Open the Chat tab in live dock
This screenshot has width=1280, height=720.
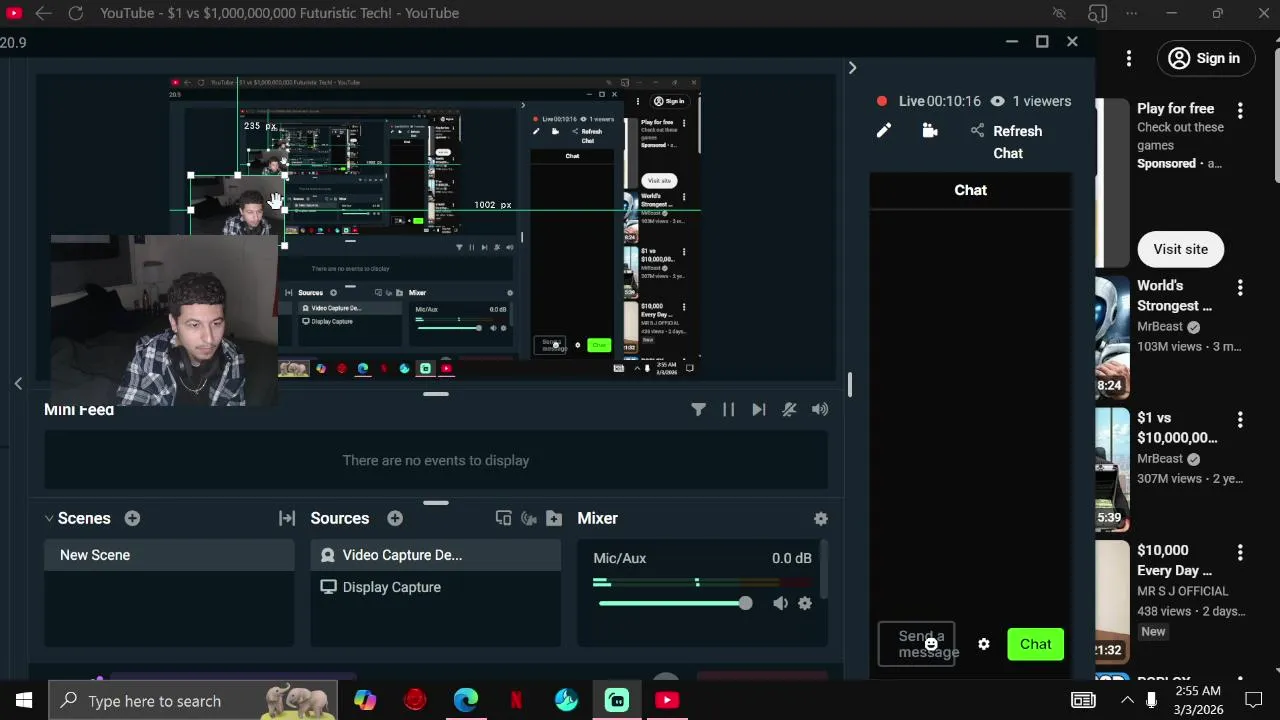pos(970,190)
